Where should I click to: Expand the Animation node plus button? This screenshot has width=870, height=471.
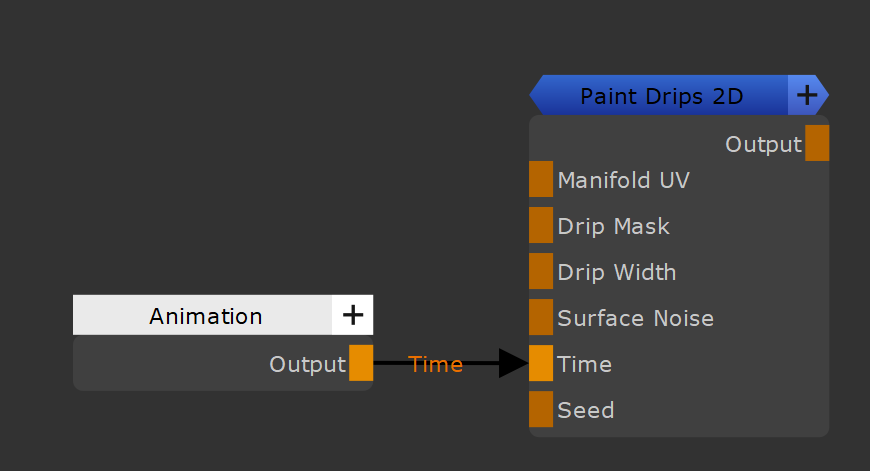[353, 315]
